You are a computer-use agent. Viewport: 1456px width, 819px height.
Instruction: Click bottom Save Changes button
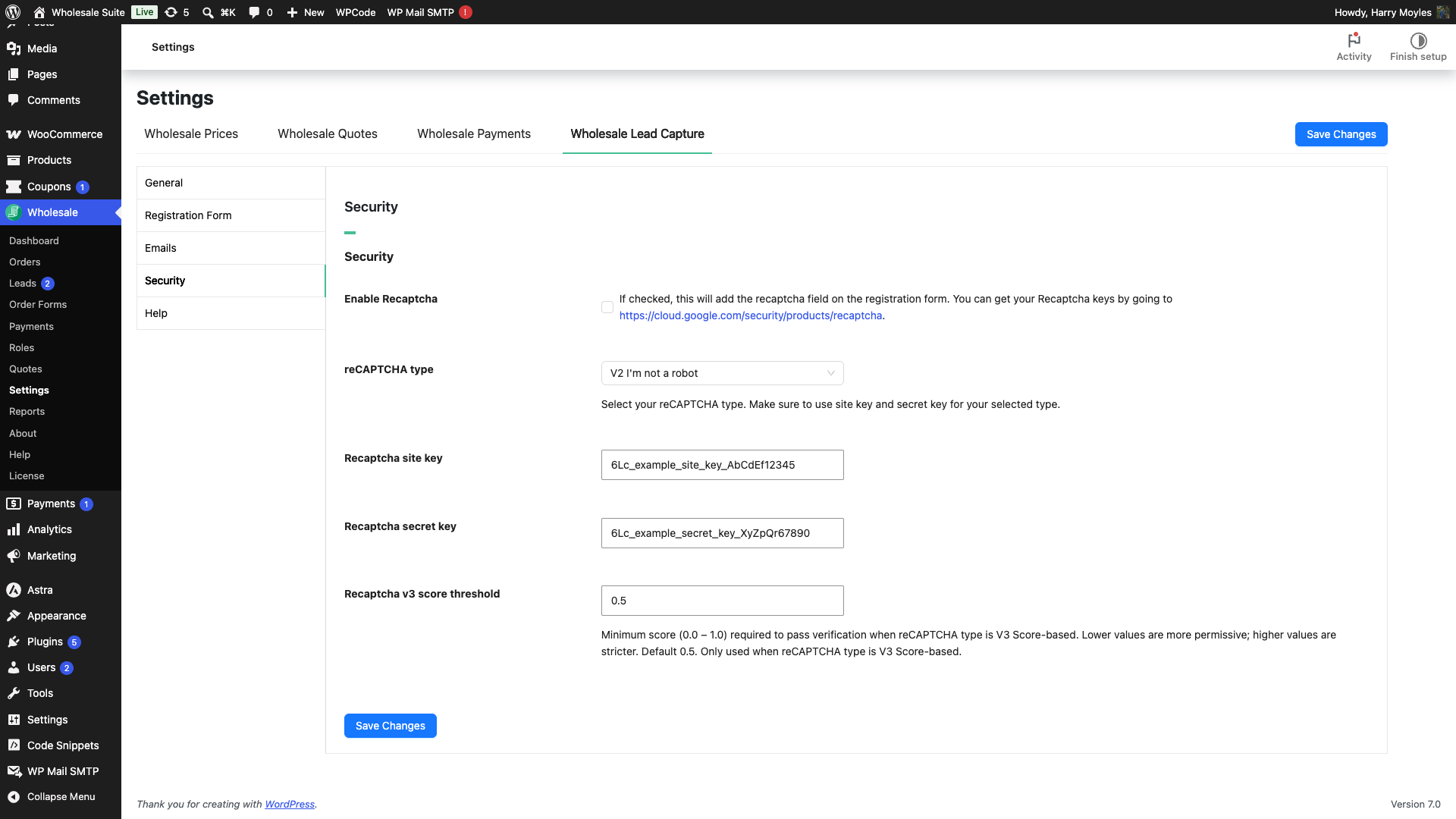click(390, 726)
